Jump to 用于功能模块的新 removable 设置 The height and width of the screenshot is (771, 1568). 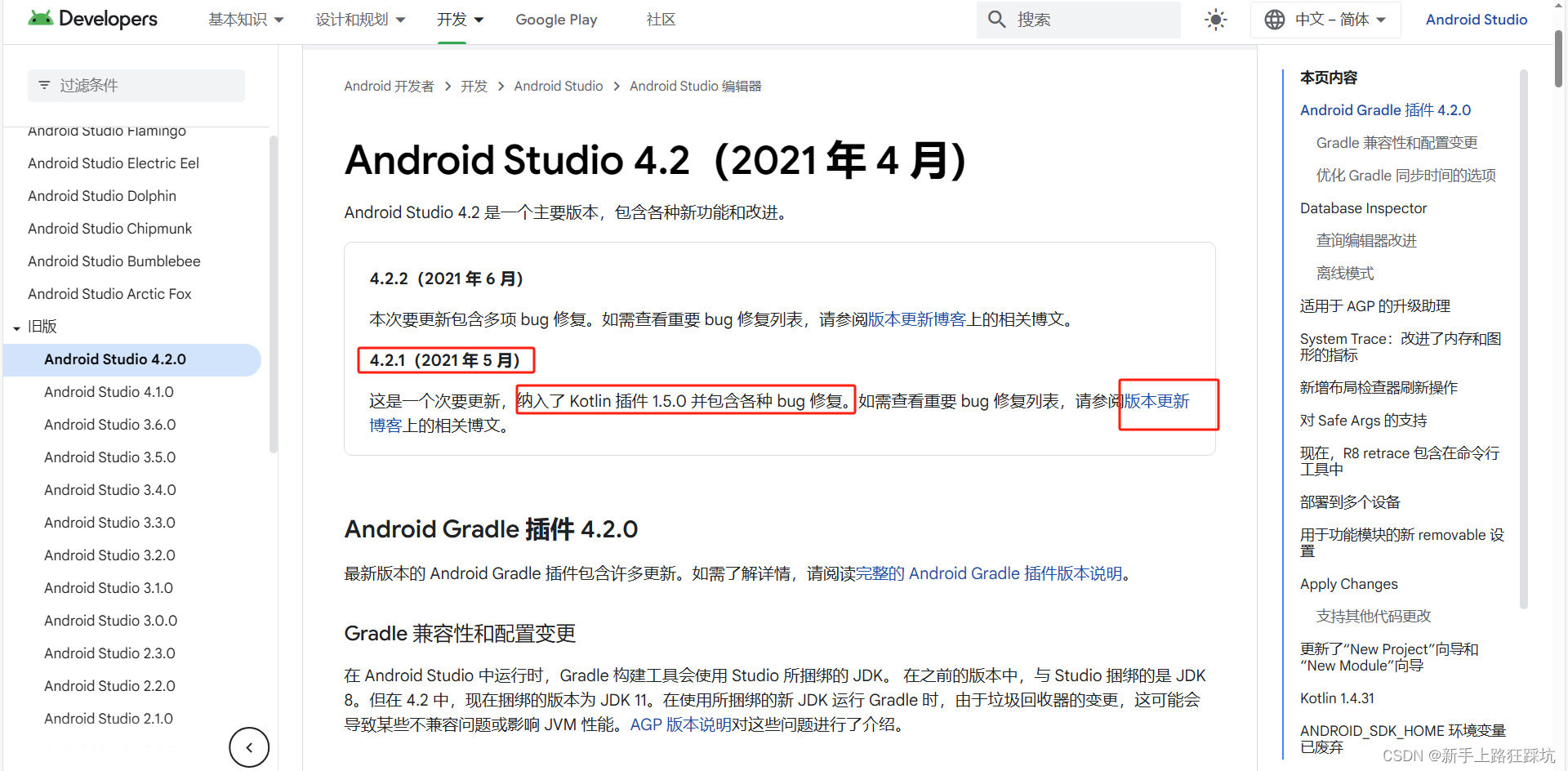point(1402,543)
